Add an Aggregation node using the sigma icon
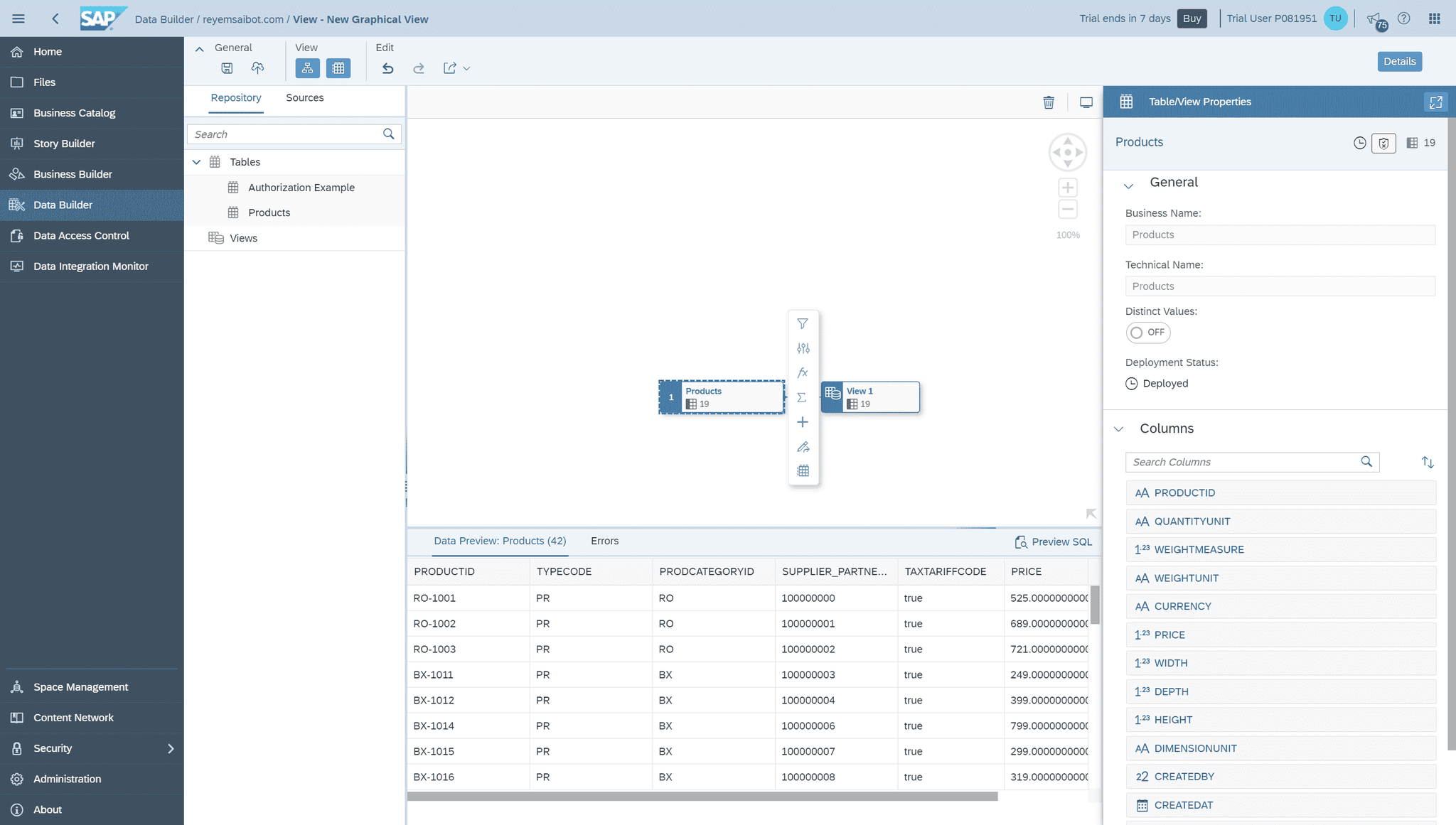 click(803, 397)
